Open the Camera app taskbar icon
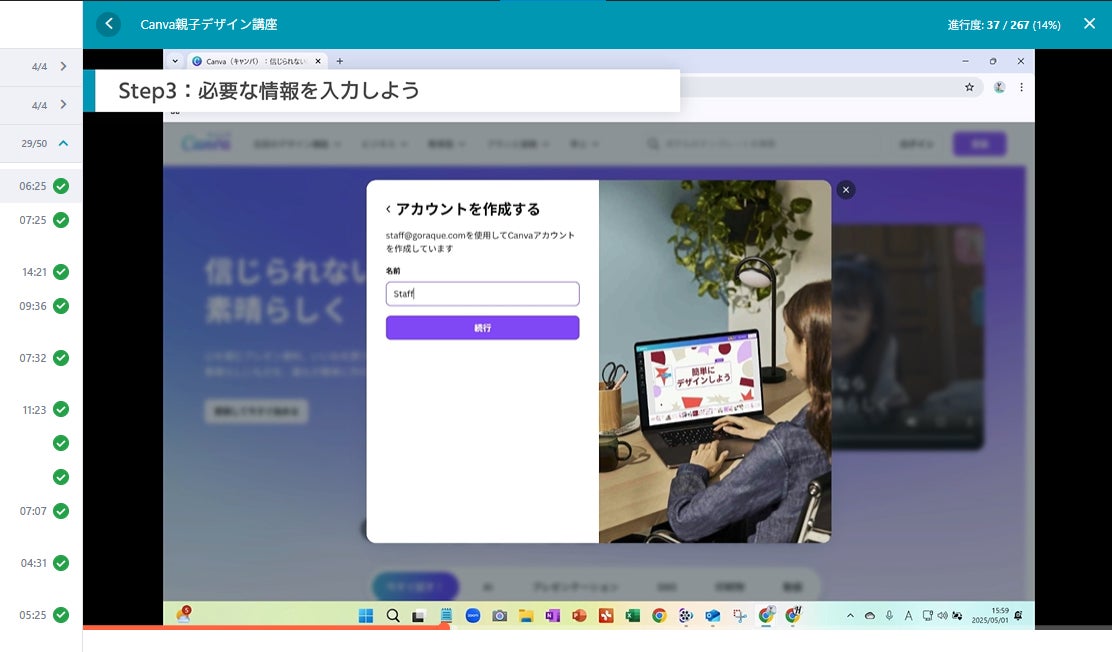This screenshot has height=652, width=1112. pos(499,616)
